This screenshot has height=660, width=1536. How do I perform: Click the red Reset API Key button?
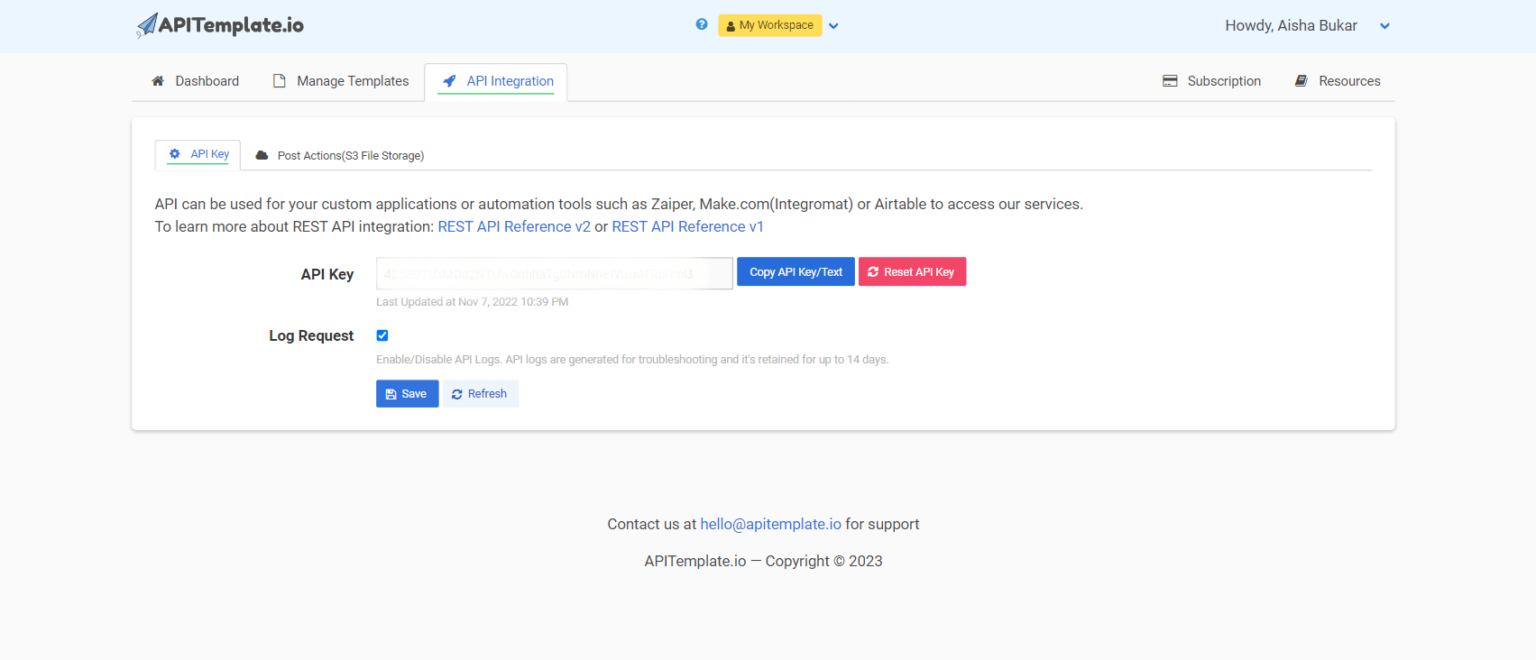pyautogui.click(x=912, y=272)
